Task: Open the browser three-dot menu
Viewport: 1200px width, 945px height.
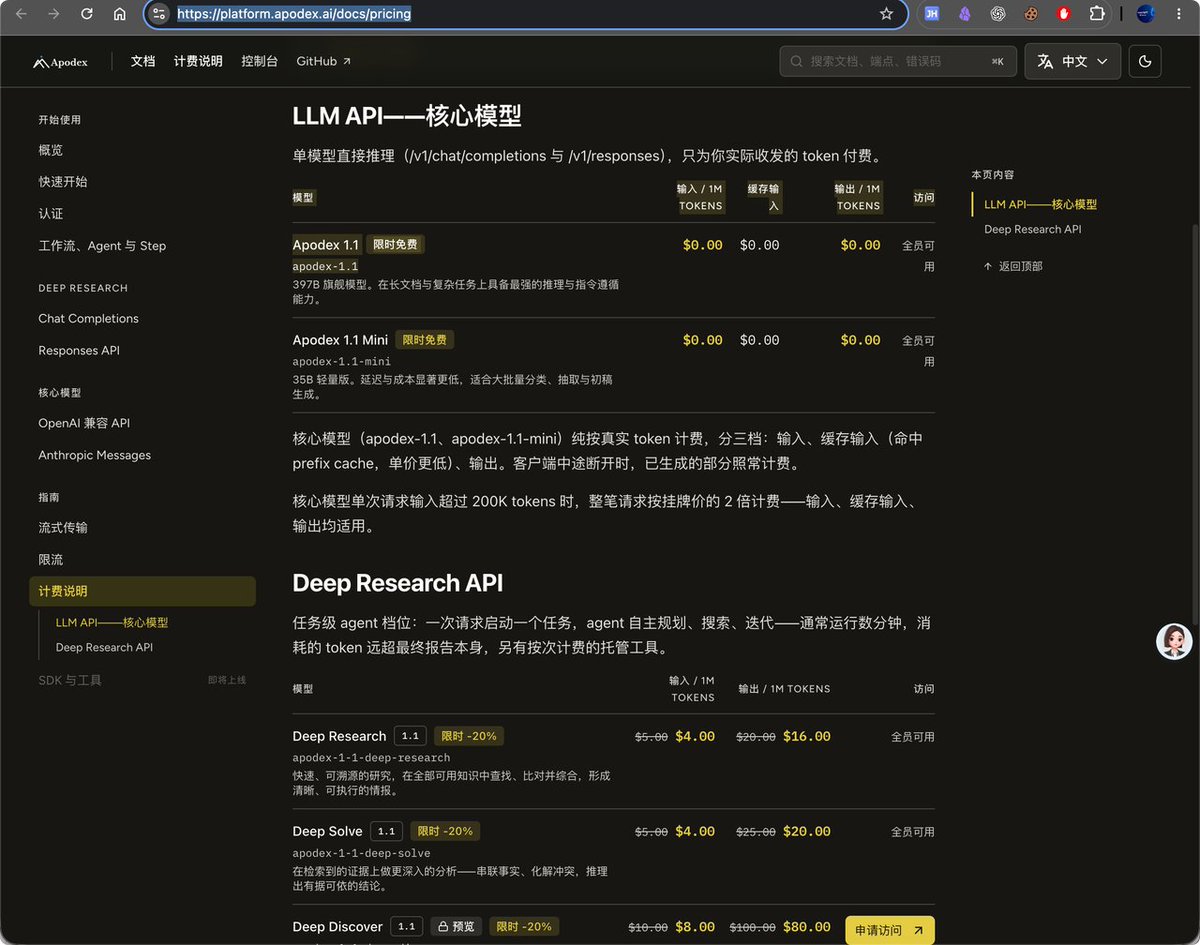Action: [1179, 14]
